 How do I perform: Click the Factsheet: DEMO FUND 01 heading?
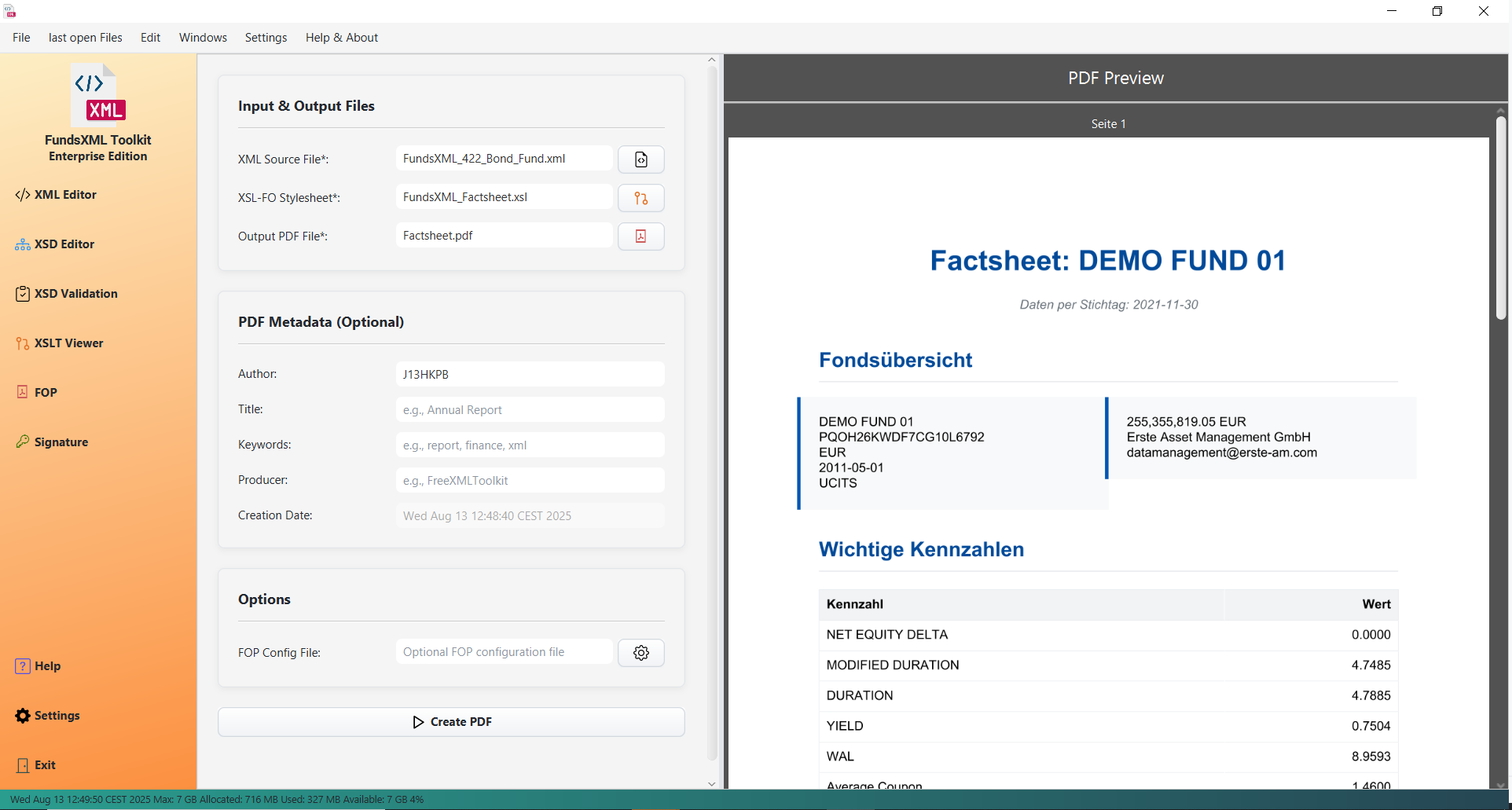coord(1108,260)
